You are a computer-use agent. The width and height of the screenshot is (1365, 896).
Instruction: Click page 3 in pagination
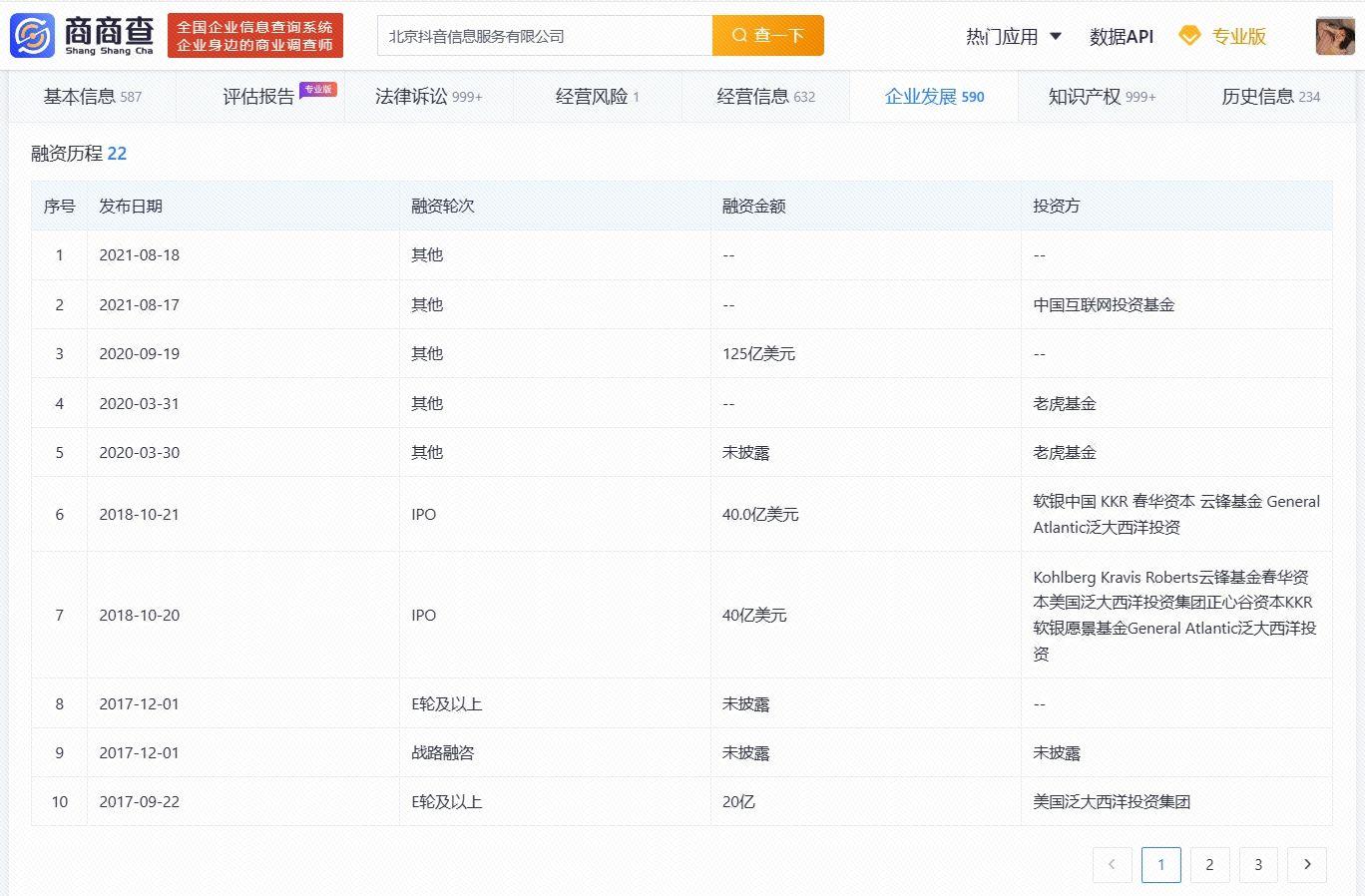point(1258,865)
